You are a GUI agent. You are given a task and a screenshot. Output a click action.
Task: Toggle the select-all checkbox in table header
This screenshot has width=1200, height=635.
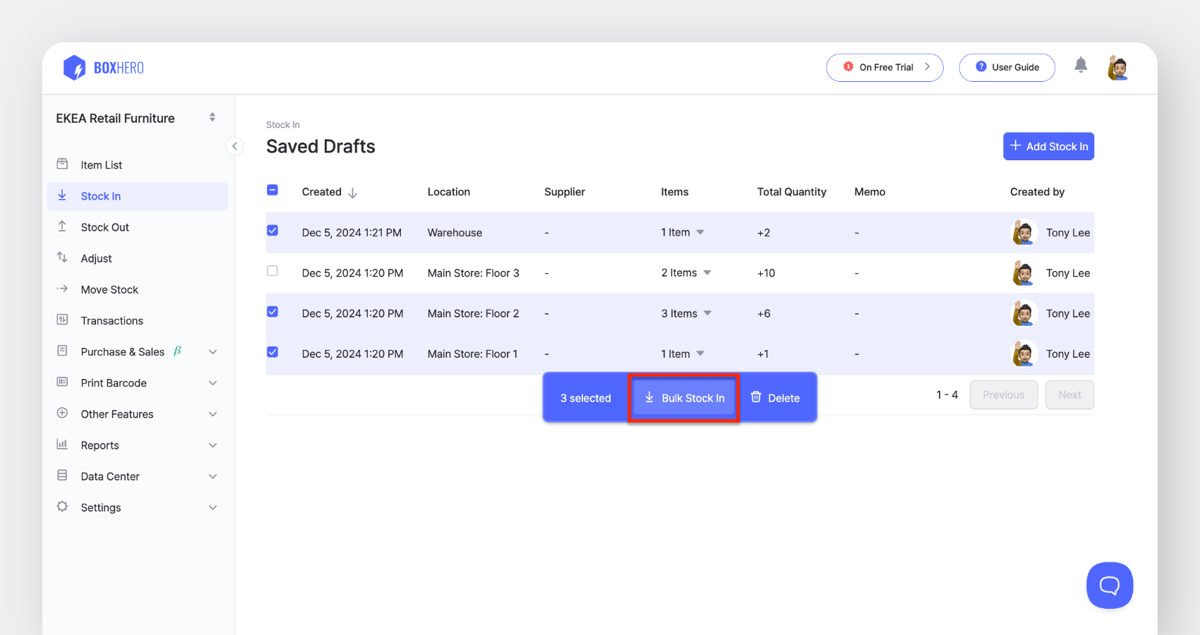click(x=272, y=189)
